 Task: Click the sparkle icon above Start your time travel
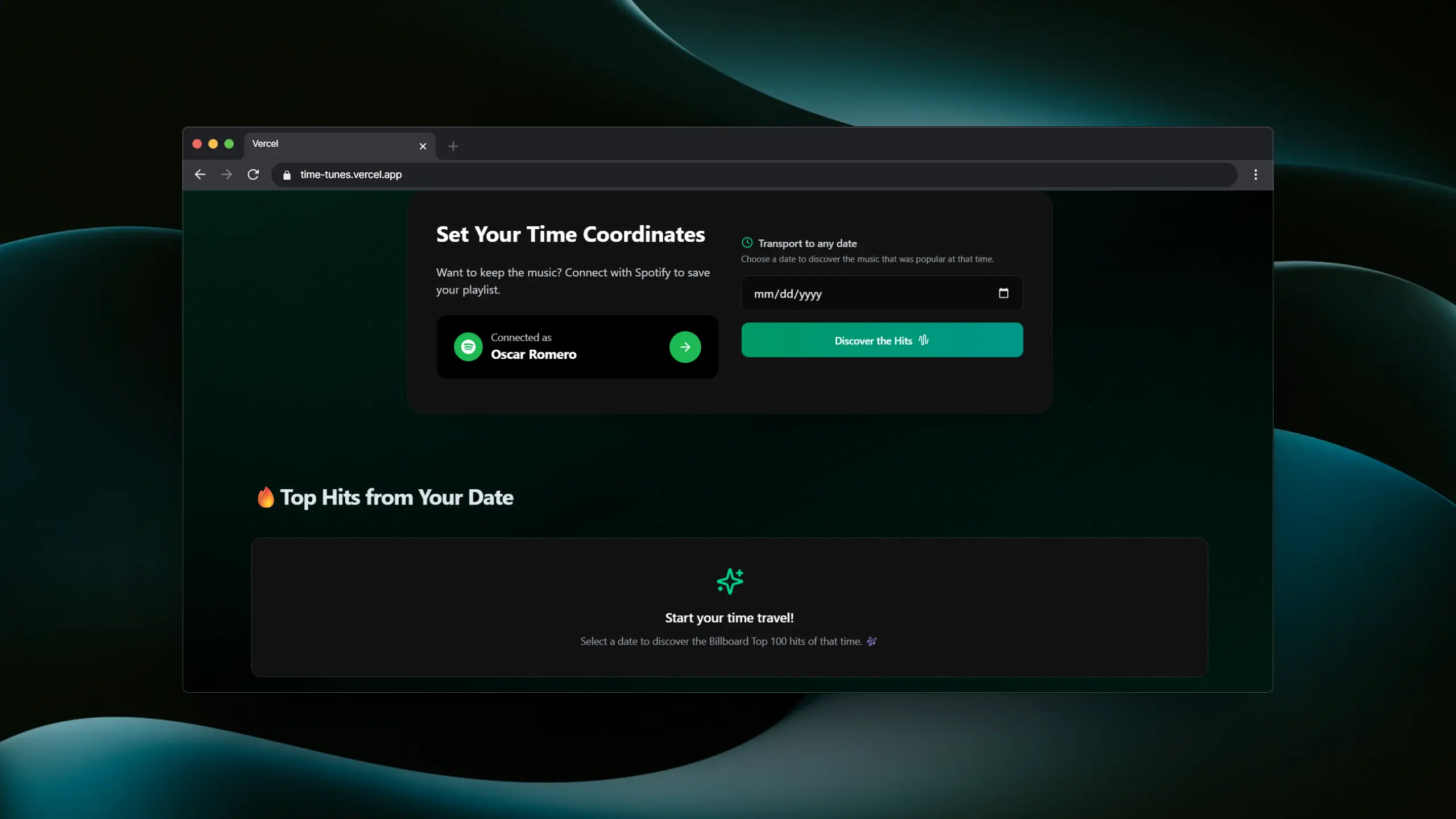click(x=730, y=581)
